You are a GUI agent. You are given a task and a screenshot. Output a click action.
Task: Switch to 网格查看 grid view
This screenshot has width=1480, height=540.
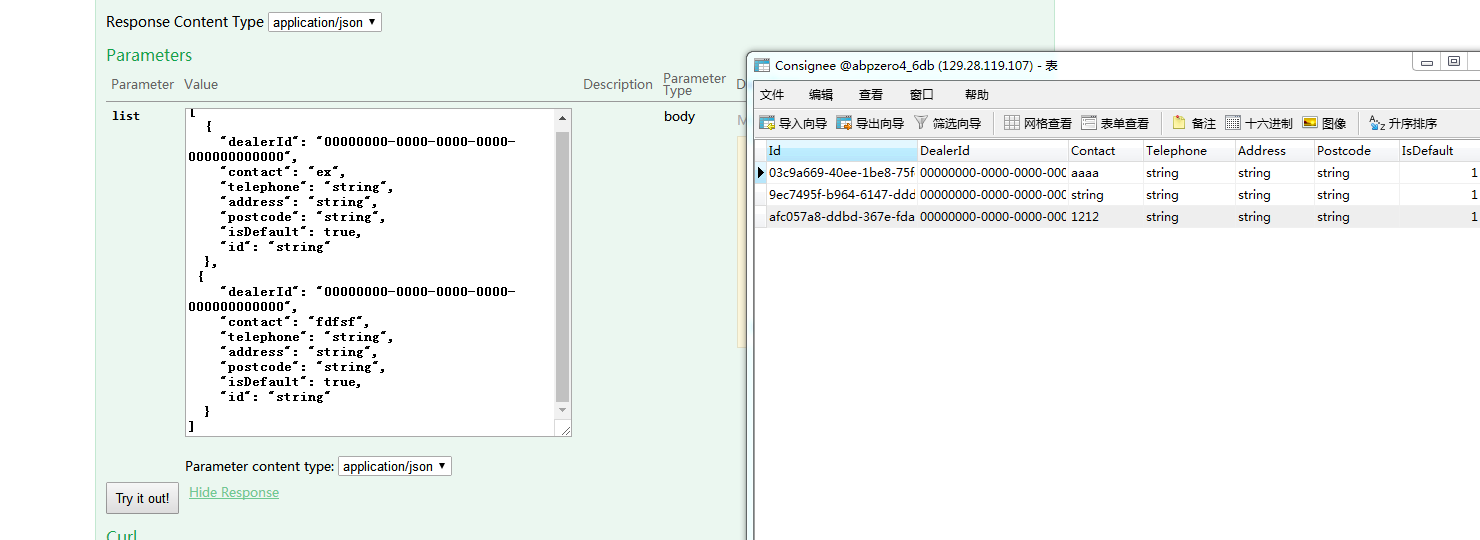click(1038, 123)
